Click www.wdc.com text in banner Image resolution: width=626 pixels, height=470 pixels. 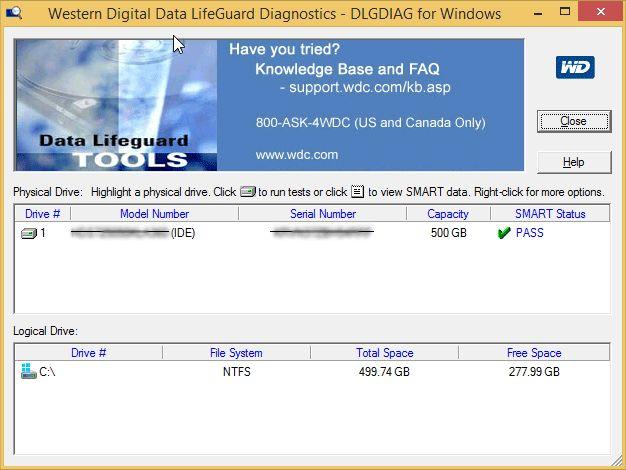pyautogui.click(x=297, y=155)
